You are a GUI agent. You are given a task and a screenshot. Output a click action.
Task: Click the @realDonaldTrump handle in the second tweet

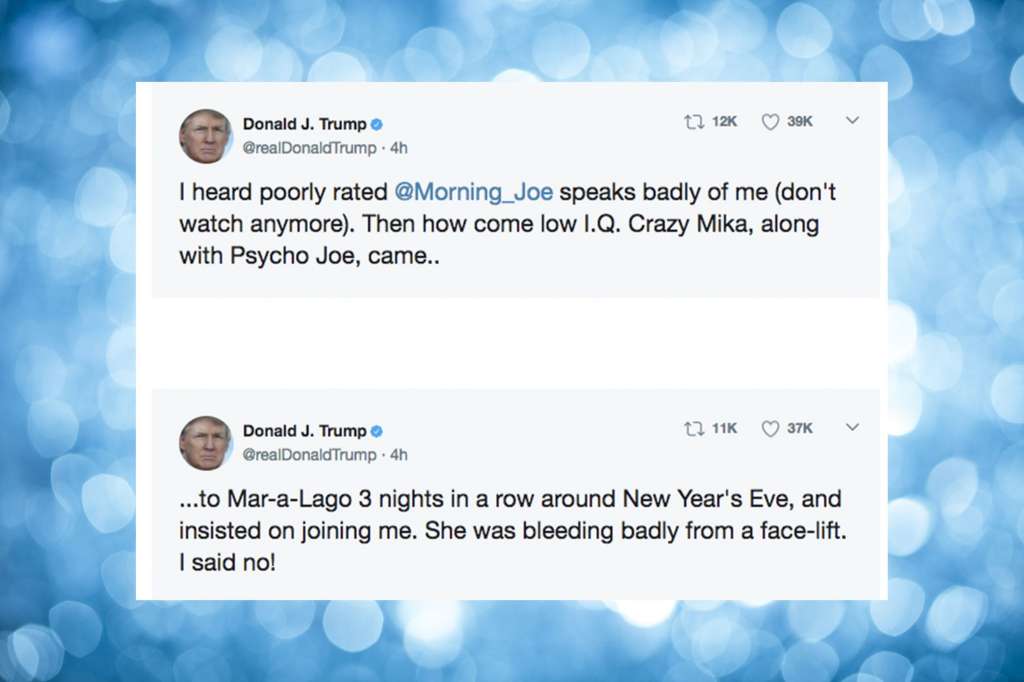point(309,454)
